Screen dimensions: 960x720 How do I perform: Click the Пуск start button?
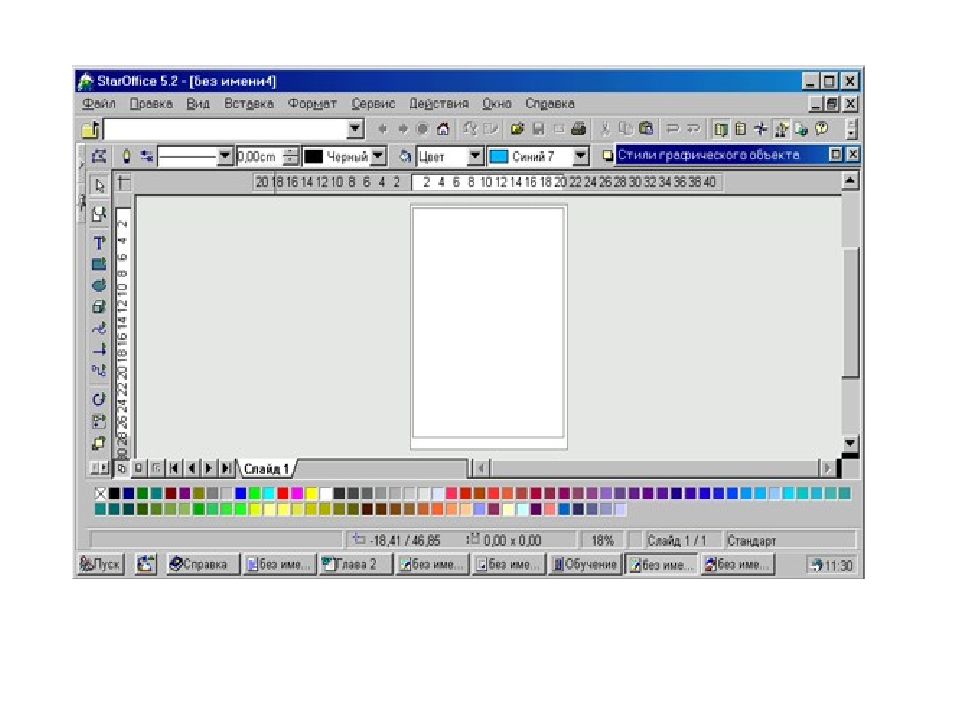pyautogui.click(x=100, y=564)
